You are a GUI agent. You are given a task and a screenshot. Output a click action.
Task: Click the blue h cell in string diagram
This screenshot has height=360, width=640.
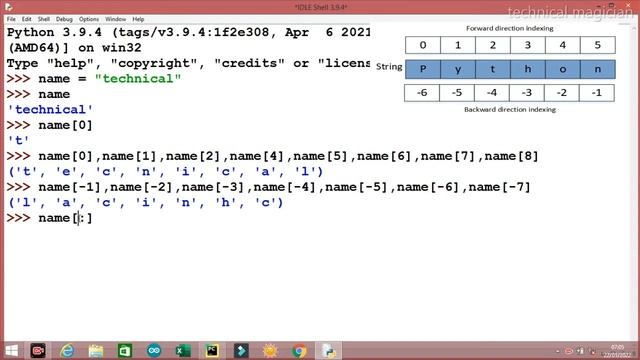click(528, 69)
